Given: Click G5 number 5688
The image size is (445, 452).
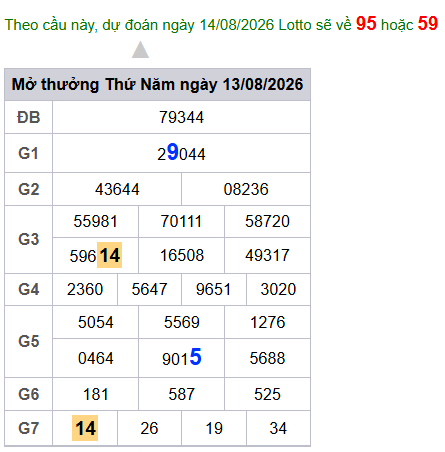Looking at the screenshot, I should click(267, 358).
